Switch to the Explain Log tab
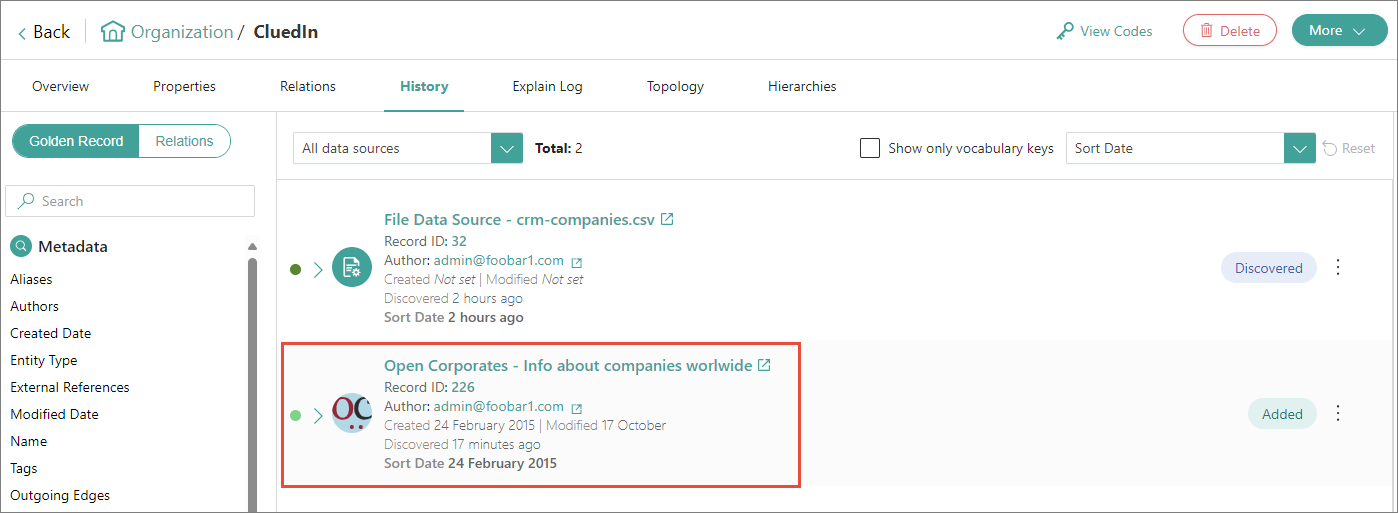Viewport: 1398px width, 513px height. coord(547,86)
